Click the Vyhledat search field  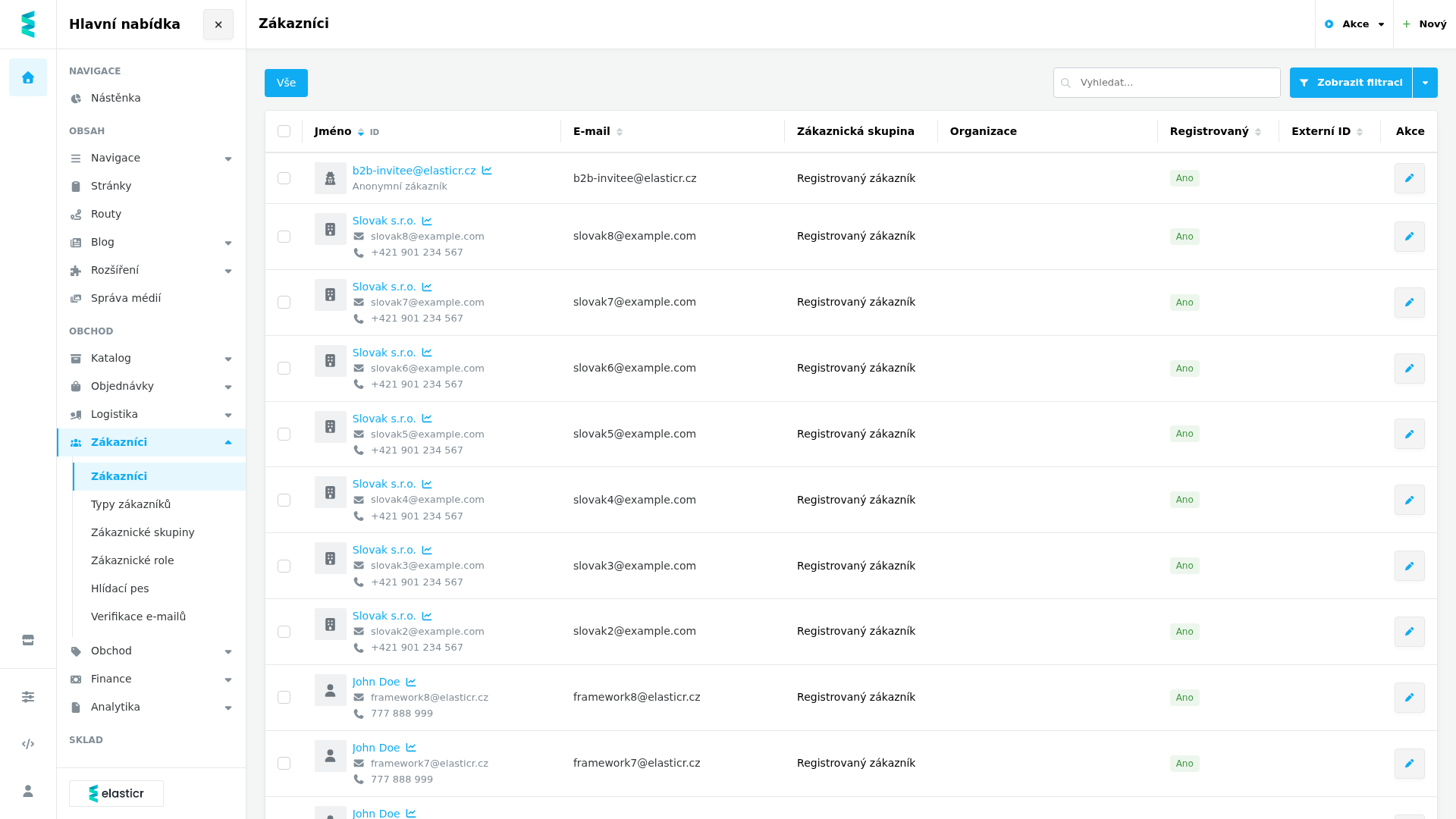pos(1166,83)
